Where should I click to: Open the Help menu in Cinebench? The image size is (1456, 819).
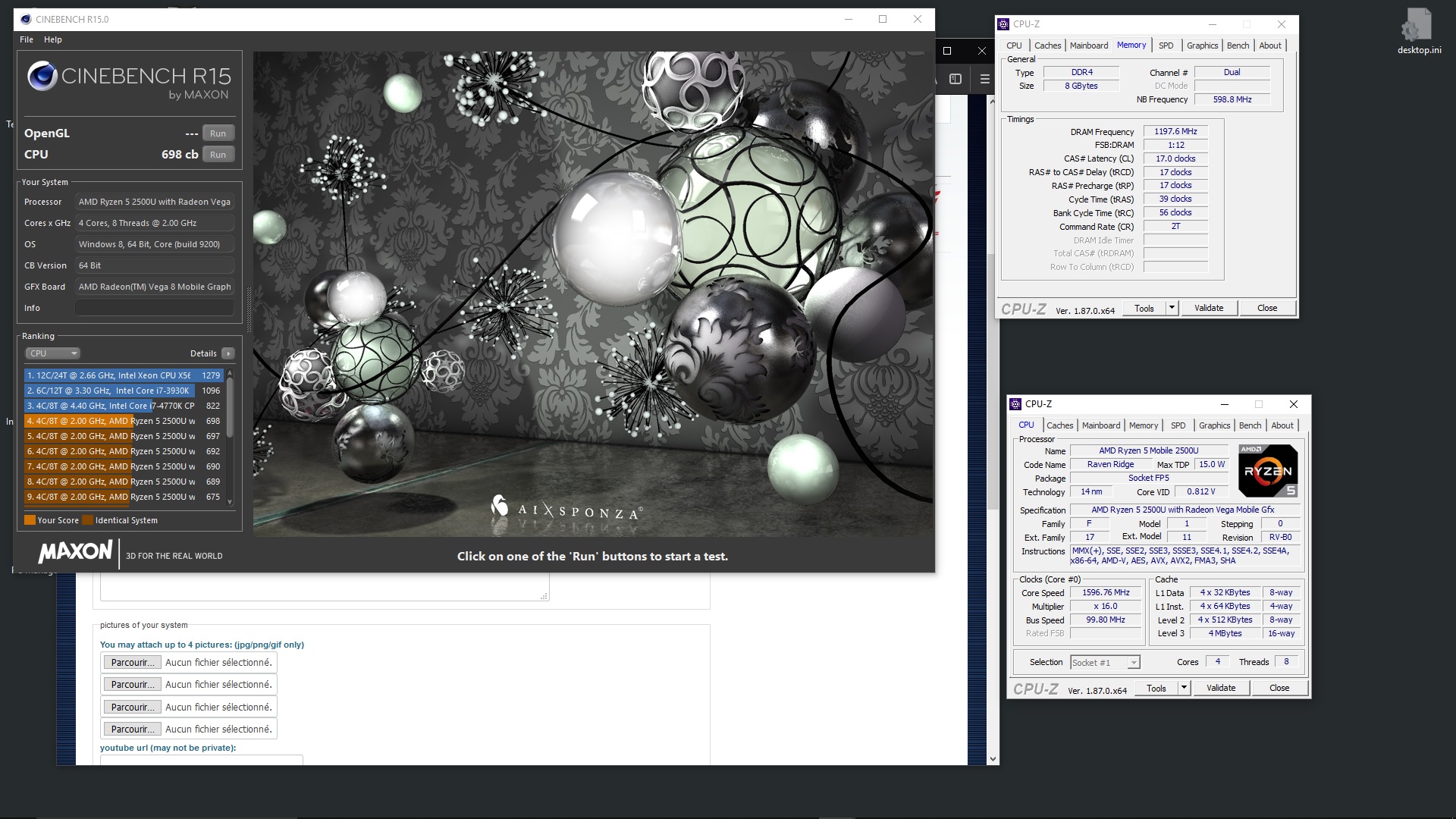[53, 39]
